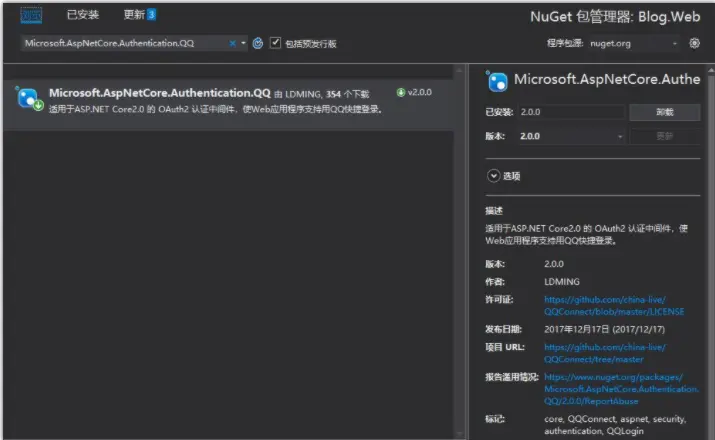Click the NuGet 包管理器: Blog.Web title
Image resolution: width=715 pixels, height=440 pixels.
pos(615,17)
